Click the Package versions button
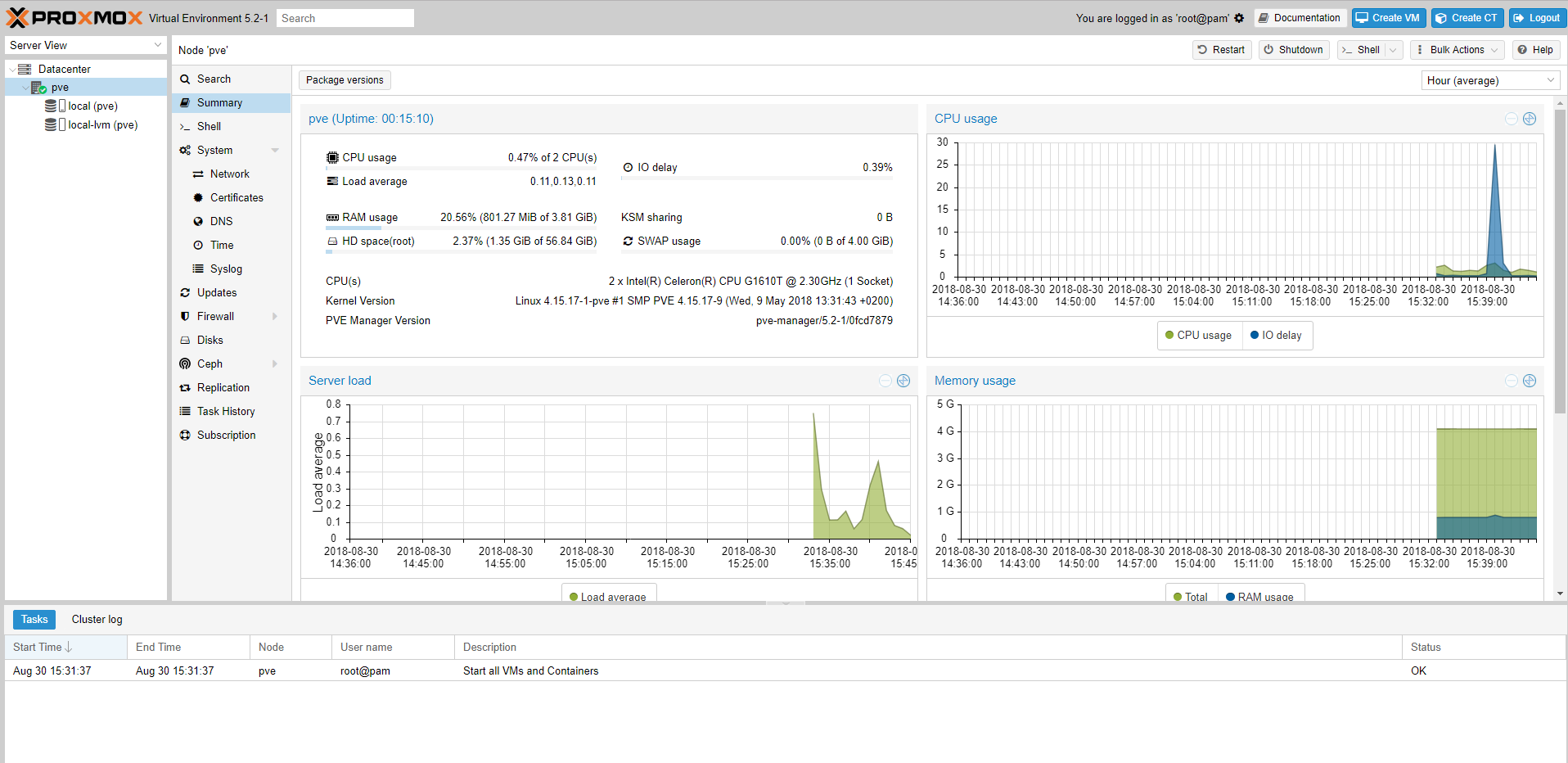This screenshot has width=1568, height=763. pyautogui.click(x=345, y=80)
